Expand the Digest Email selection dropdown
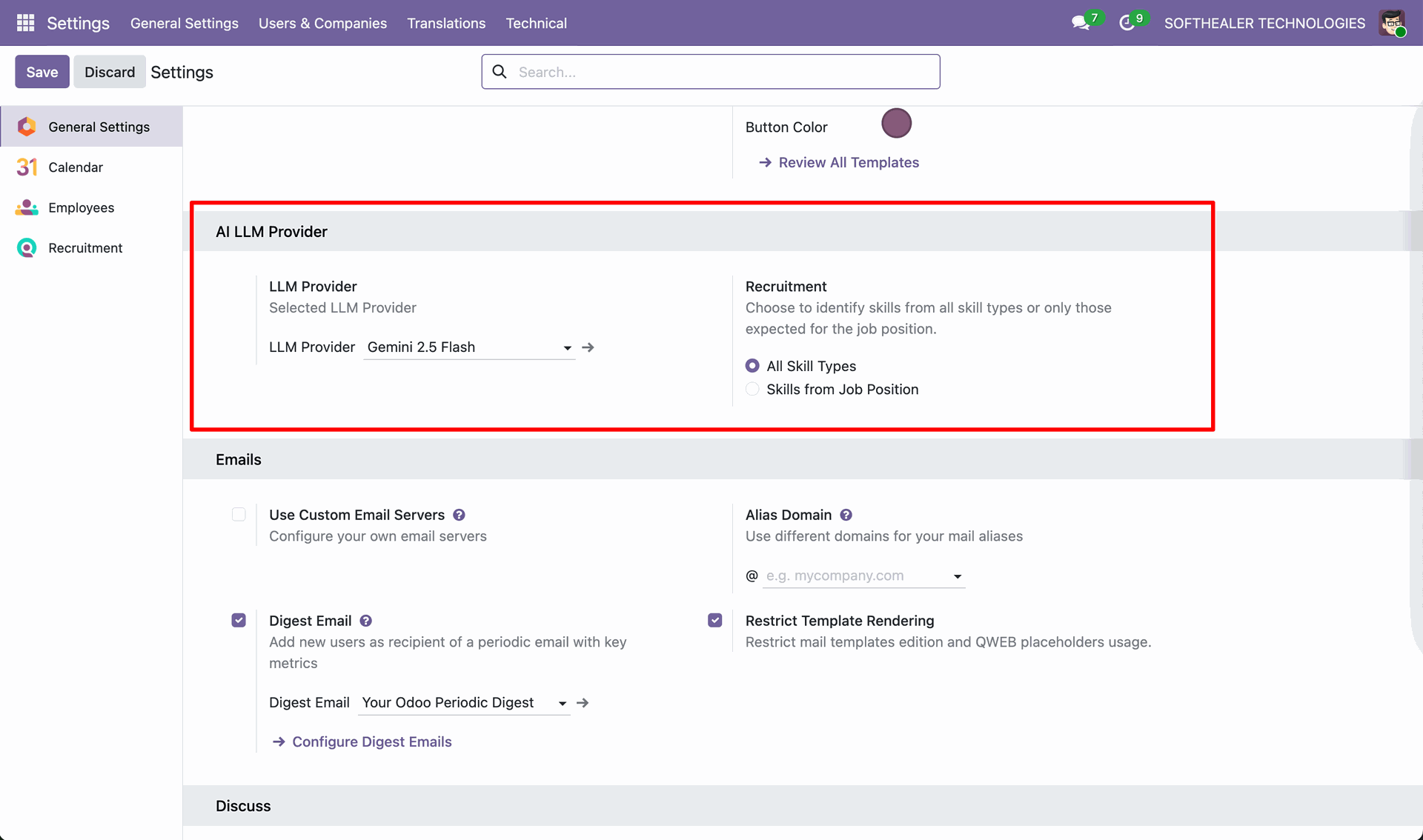 coord(562,704)
